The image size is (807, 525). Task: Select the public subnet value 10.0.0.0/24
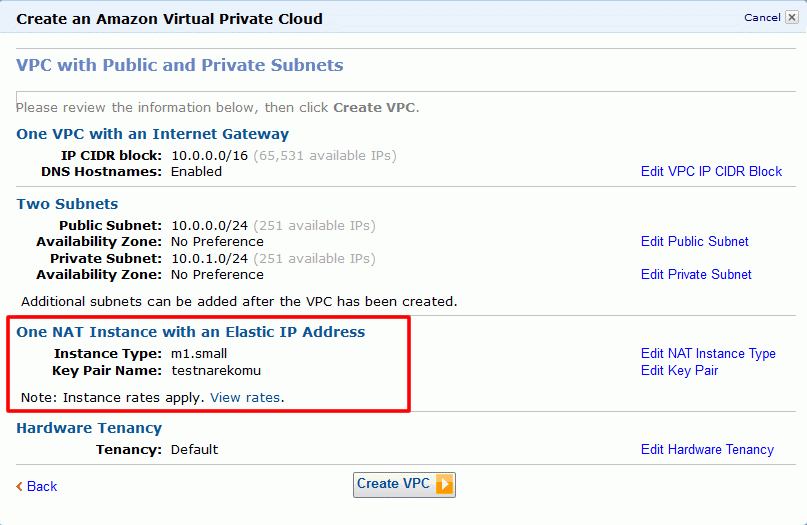point(209,225)
